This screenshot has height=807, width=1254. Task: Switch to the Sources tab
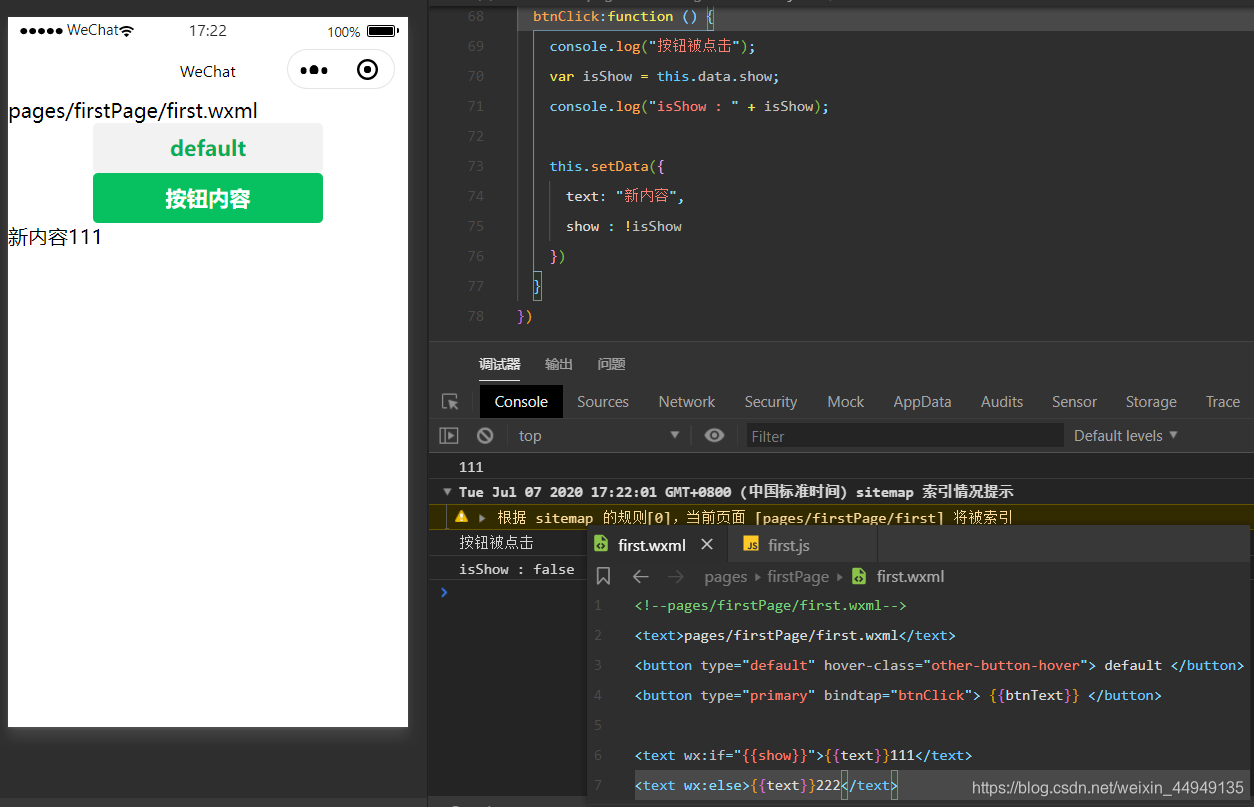pos(603,402)
